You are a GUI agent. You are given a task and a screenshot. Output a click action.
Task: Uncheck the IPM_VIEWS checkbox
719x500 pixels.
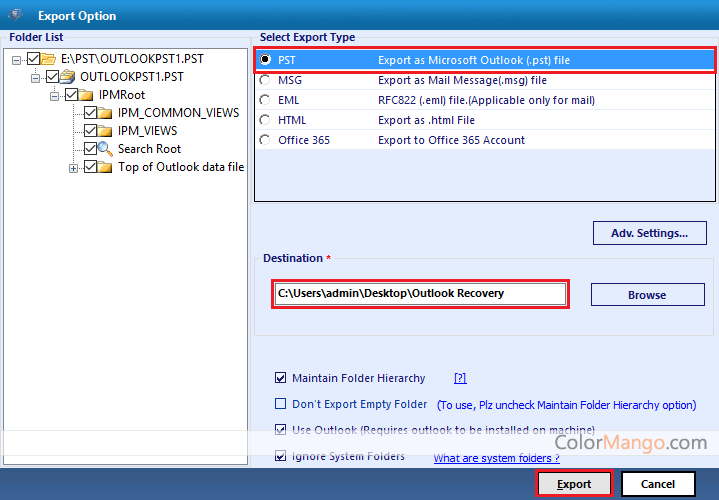(x=90, y=131)
